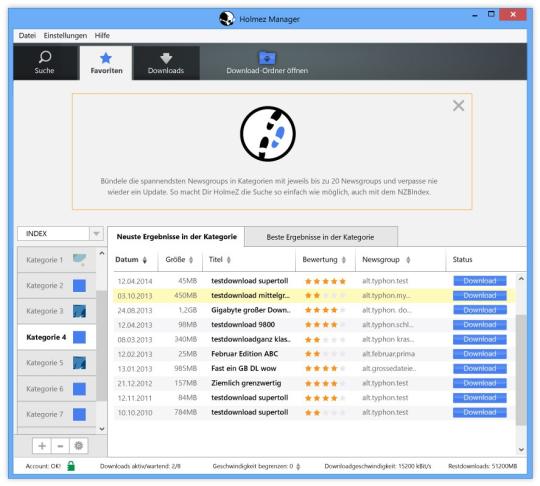540x486 pixels.
Task: Adjust Geschwindigkeit begrenzen stepper
Action: tap(298, 466)
